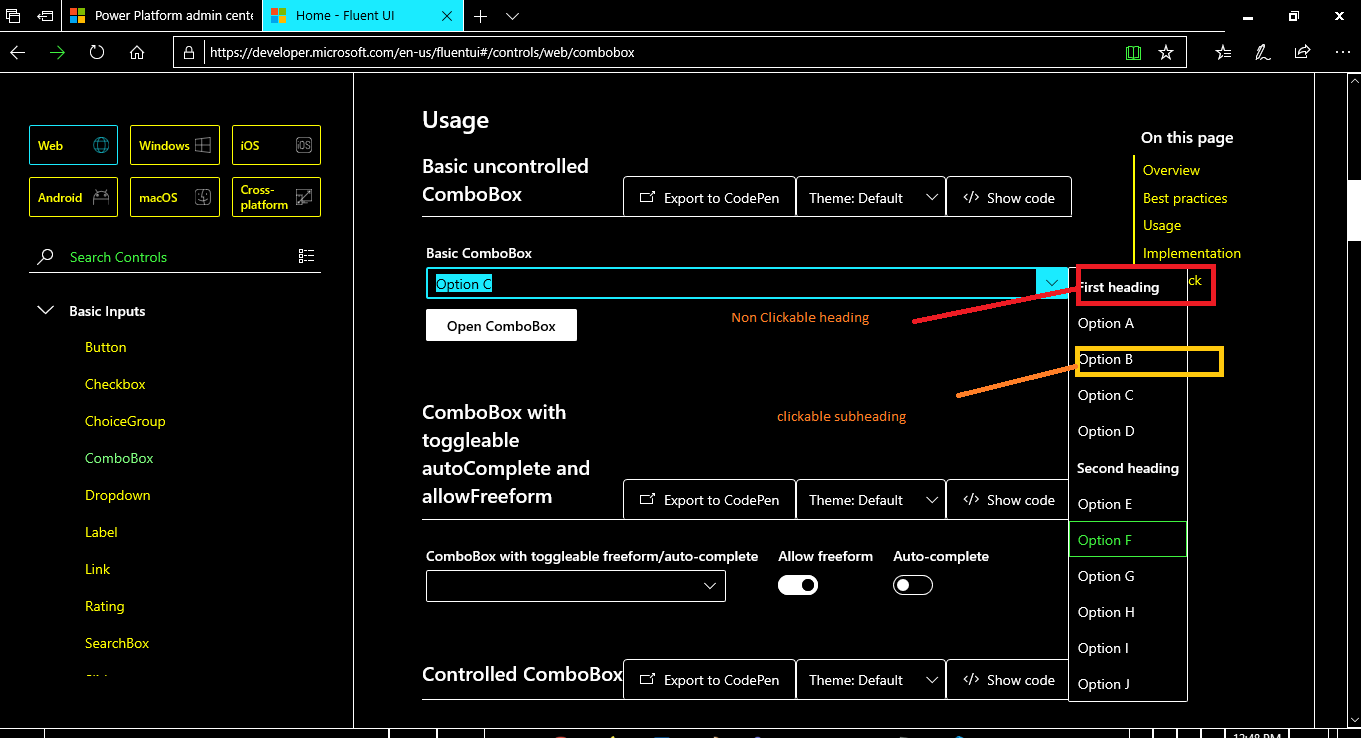This screenshot has width=1361, height=738.
Task: Enable the Auto-complete toggle
Action: [912, 585]
